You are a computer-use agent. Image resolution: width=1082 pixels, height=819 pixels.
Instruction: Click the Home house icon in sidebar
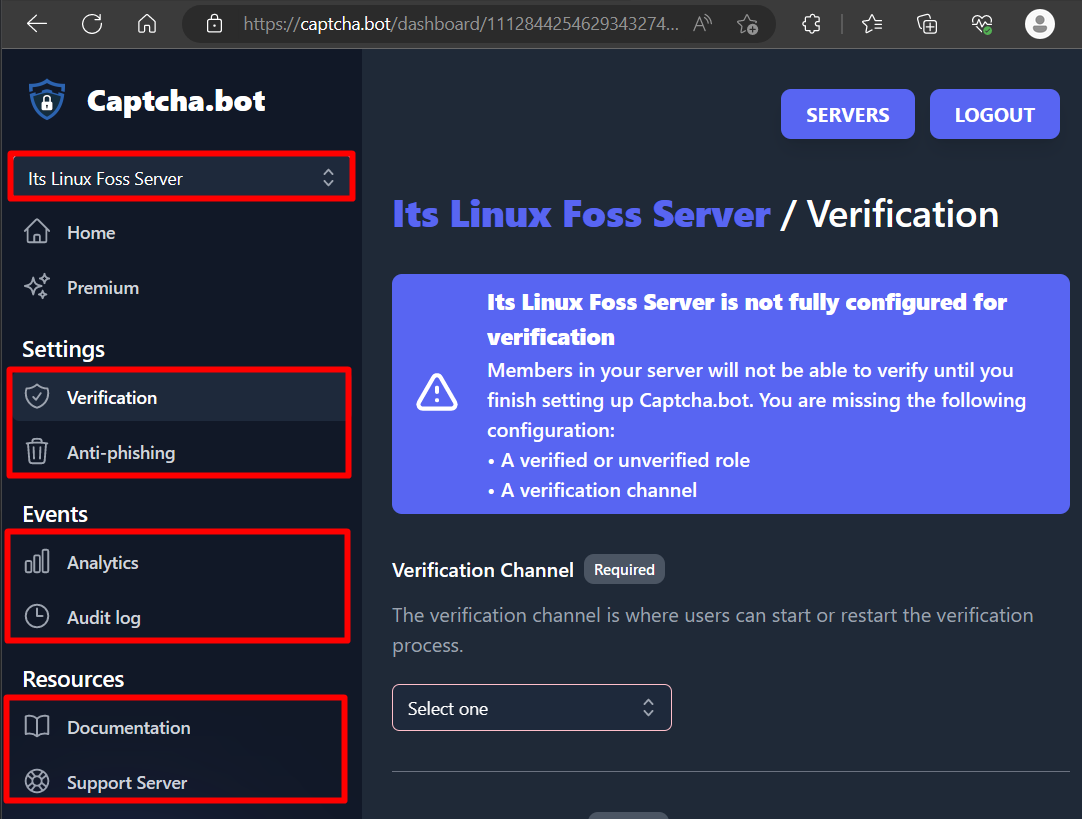click(37, 232)
